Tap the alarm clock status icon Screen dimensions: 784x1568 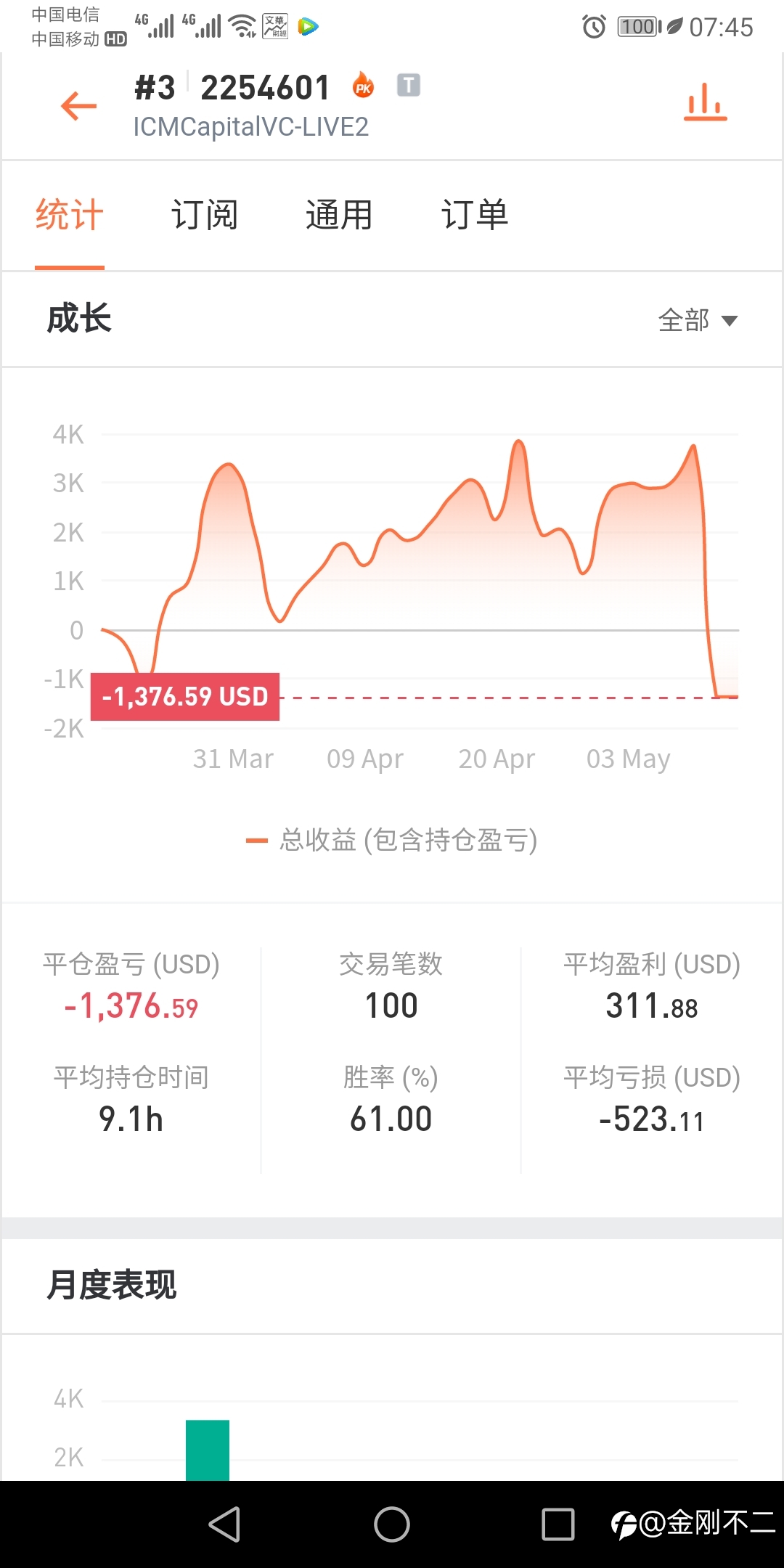[594, 27]
